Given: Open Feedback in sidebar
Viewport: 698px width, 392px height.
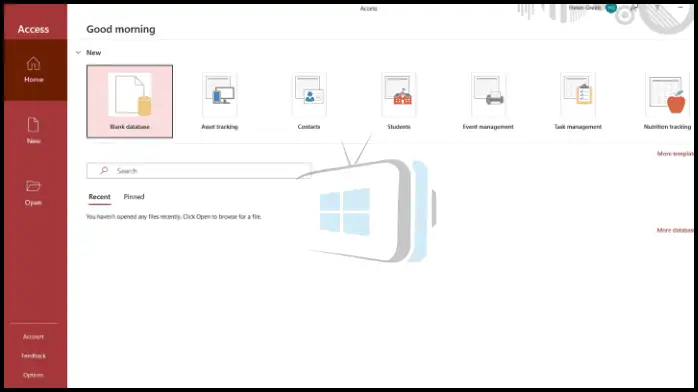Looking at the screenshot, I should click(33, 356).
